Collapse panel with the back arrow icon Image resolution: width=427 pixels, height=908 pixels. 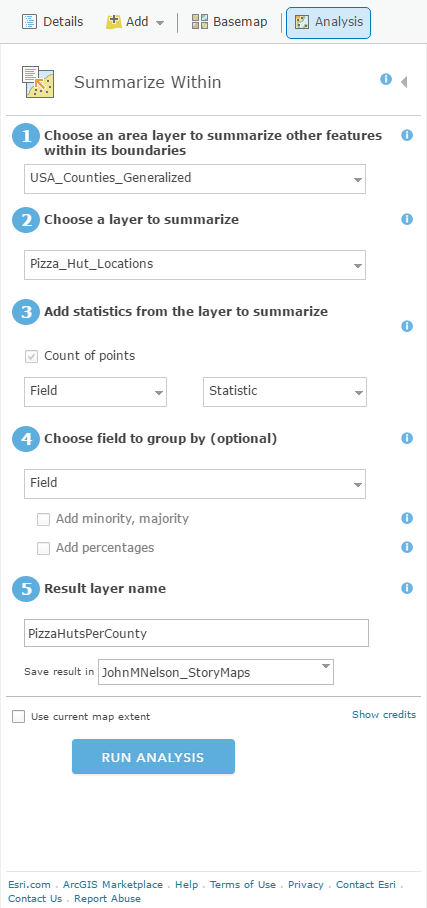click(404, 82)
